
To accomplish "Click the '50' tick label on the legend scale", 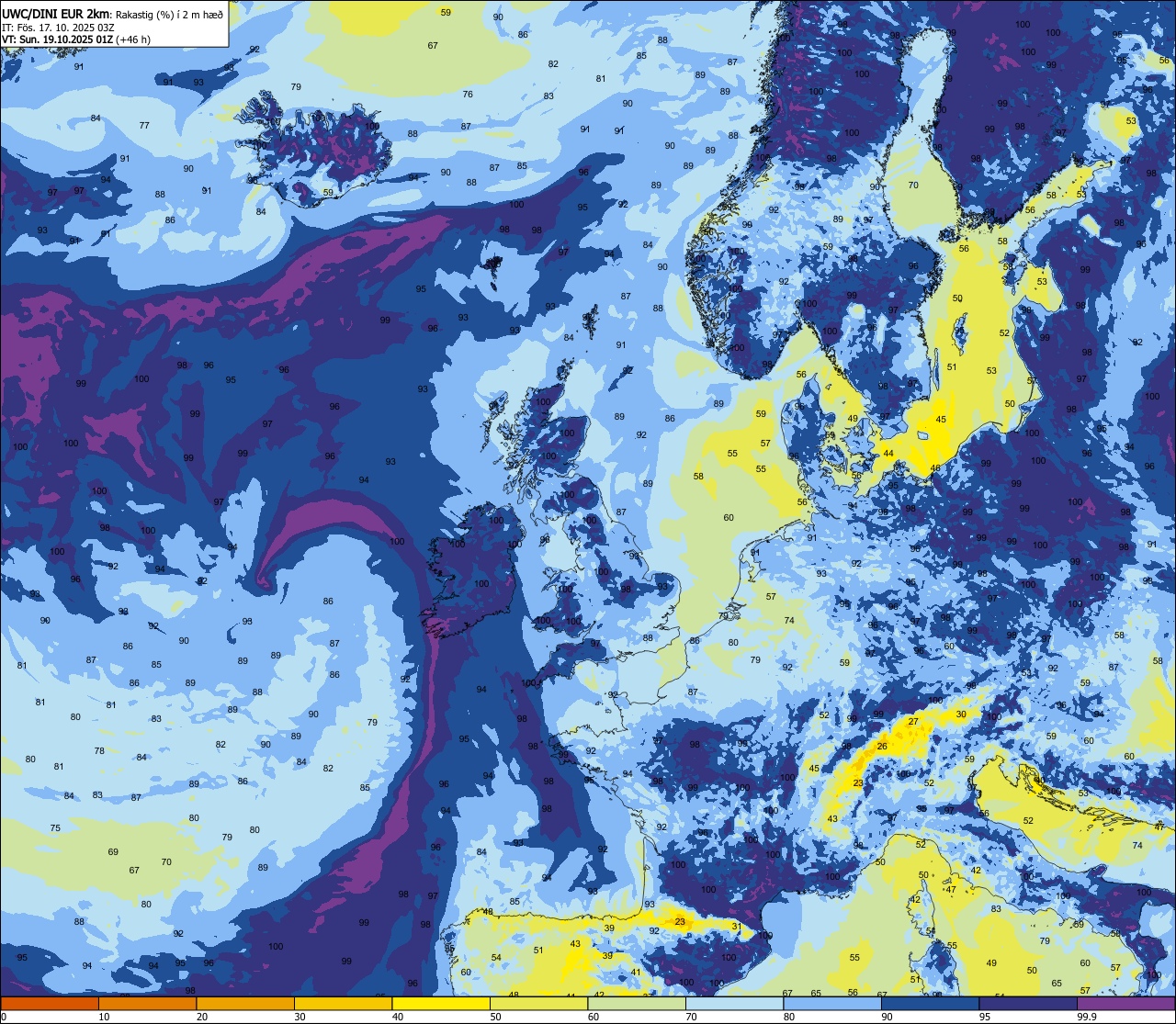I will pyautogui.click(x=495, y=1017).
